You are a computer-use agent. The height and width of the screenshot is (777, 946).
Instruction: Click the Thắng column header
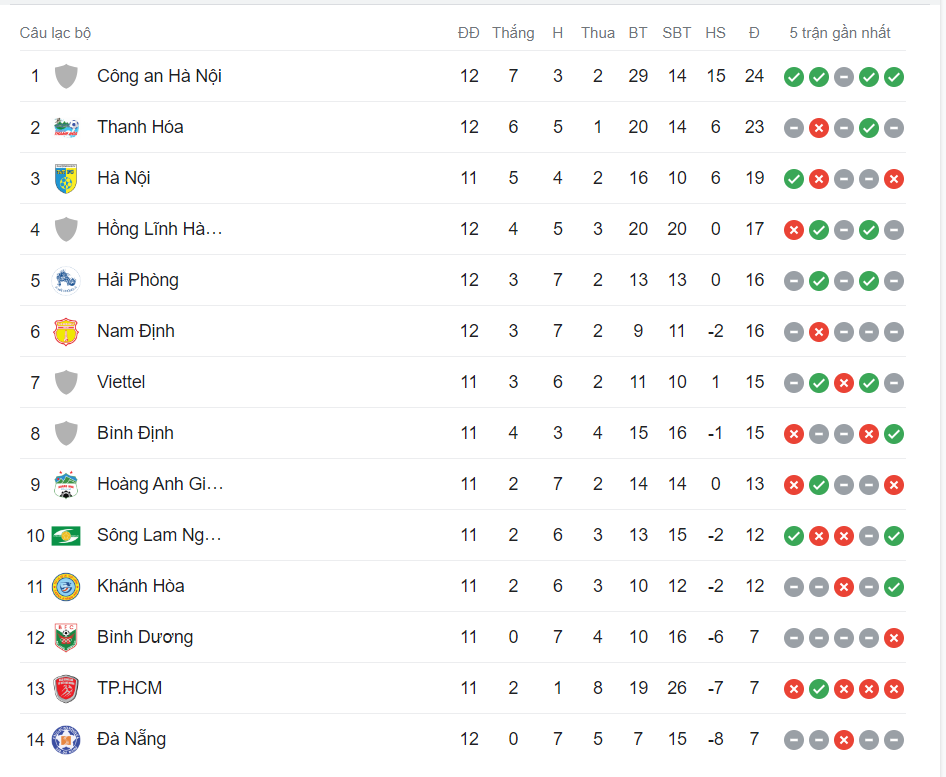click(x=513, y=33)
